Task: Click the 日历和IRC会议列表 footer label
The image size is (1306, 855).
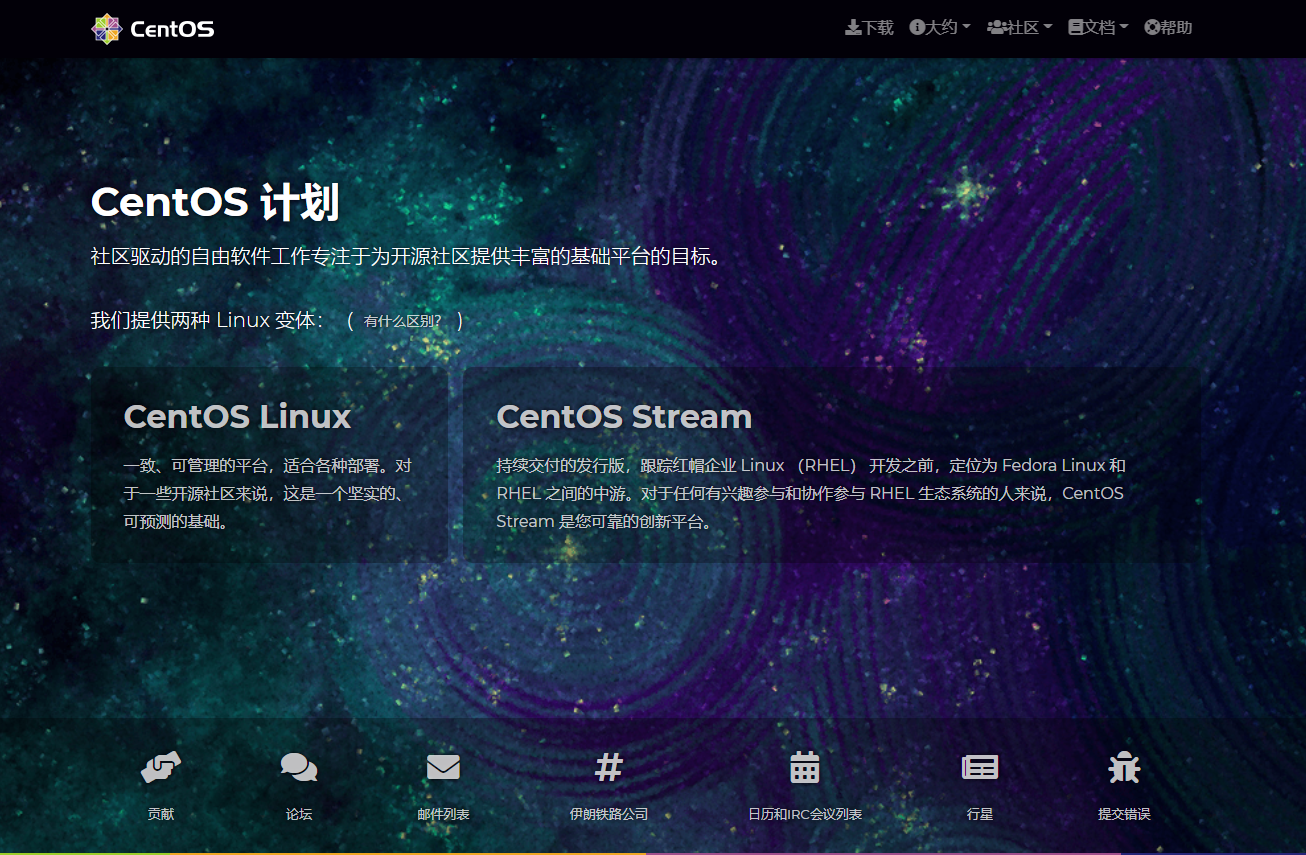Action: click(x=805, y=814)
